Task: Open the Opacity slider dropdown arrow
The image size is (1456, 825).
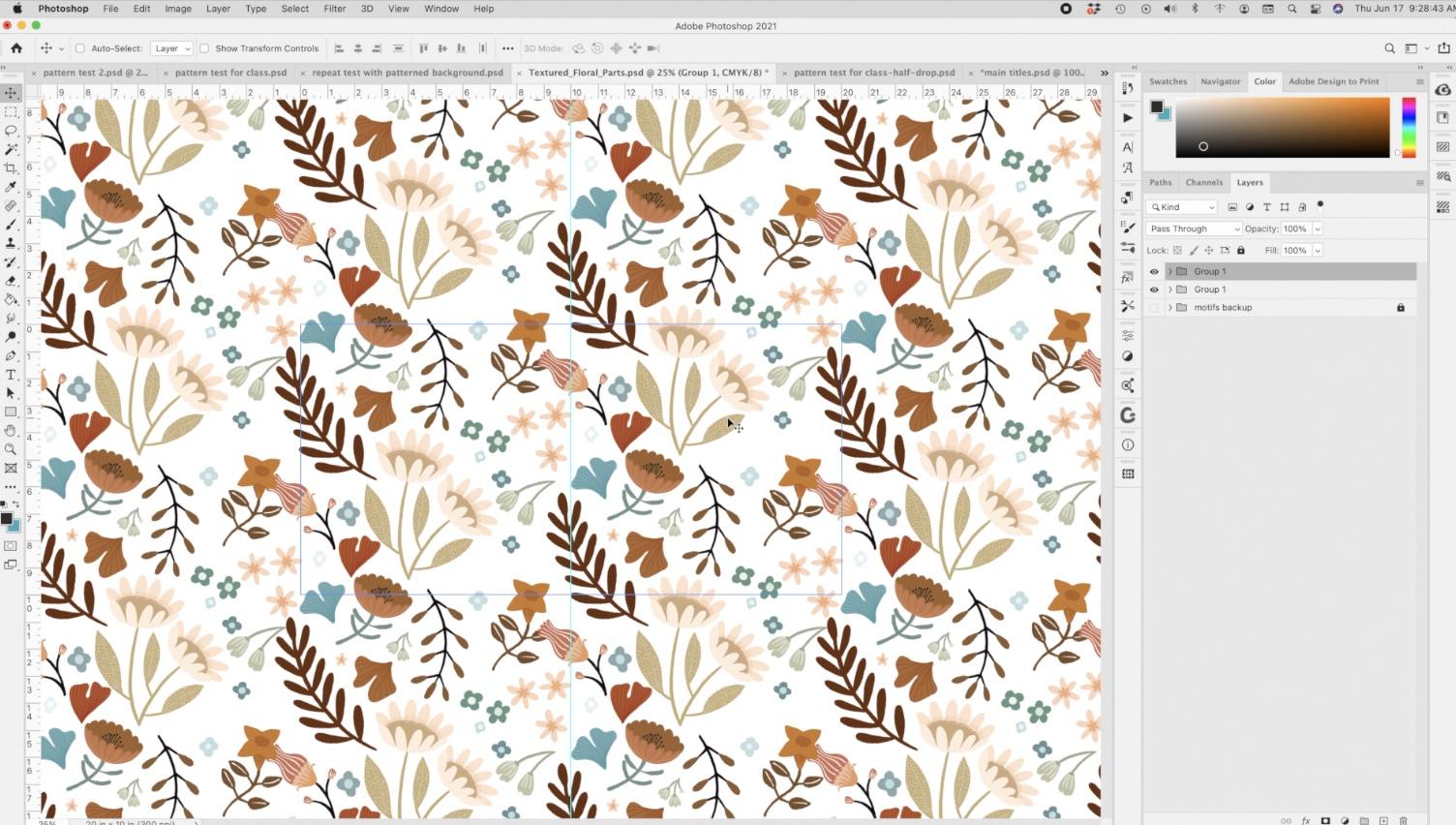Action: pyautogui.click(x=1318, y=229)
